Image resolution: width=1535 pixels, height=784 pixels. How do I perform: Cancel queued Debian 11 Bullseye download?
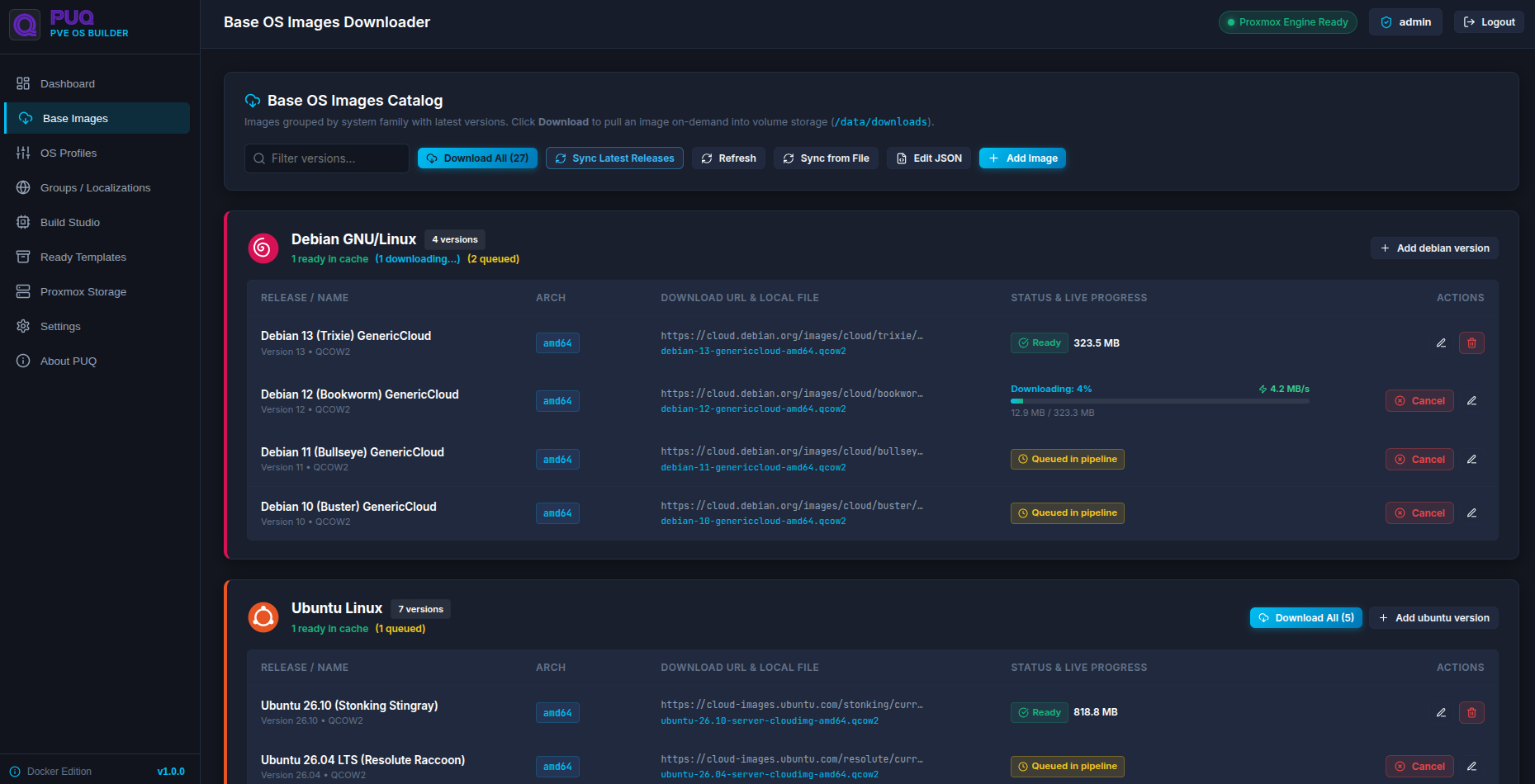coord(1419,460)
